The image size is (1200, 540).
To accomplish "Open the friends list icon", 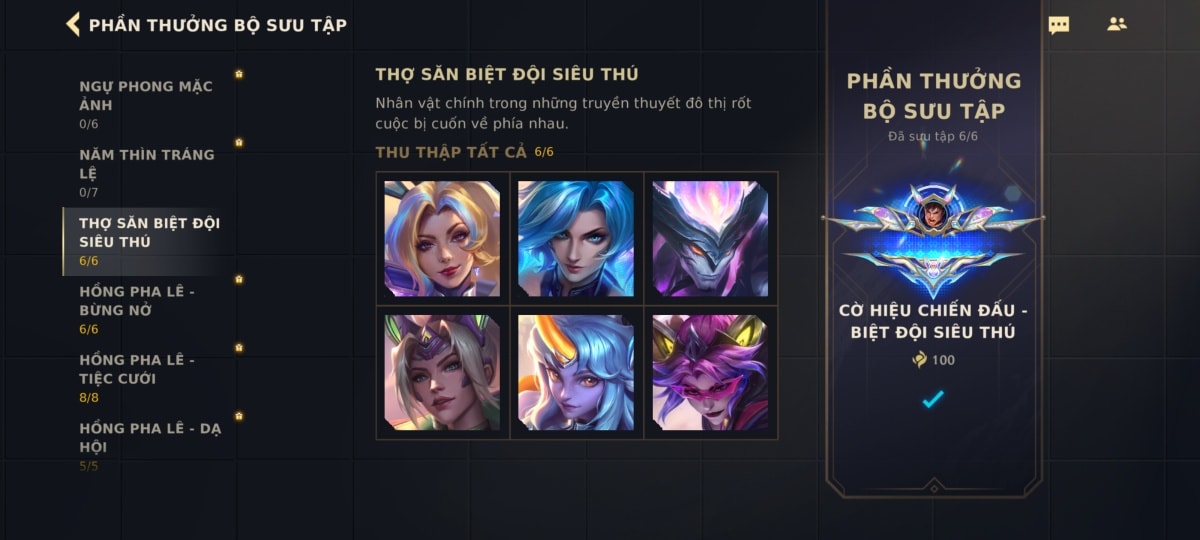I will 1117,24.
